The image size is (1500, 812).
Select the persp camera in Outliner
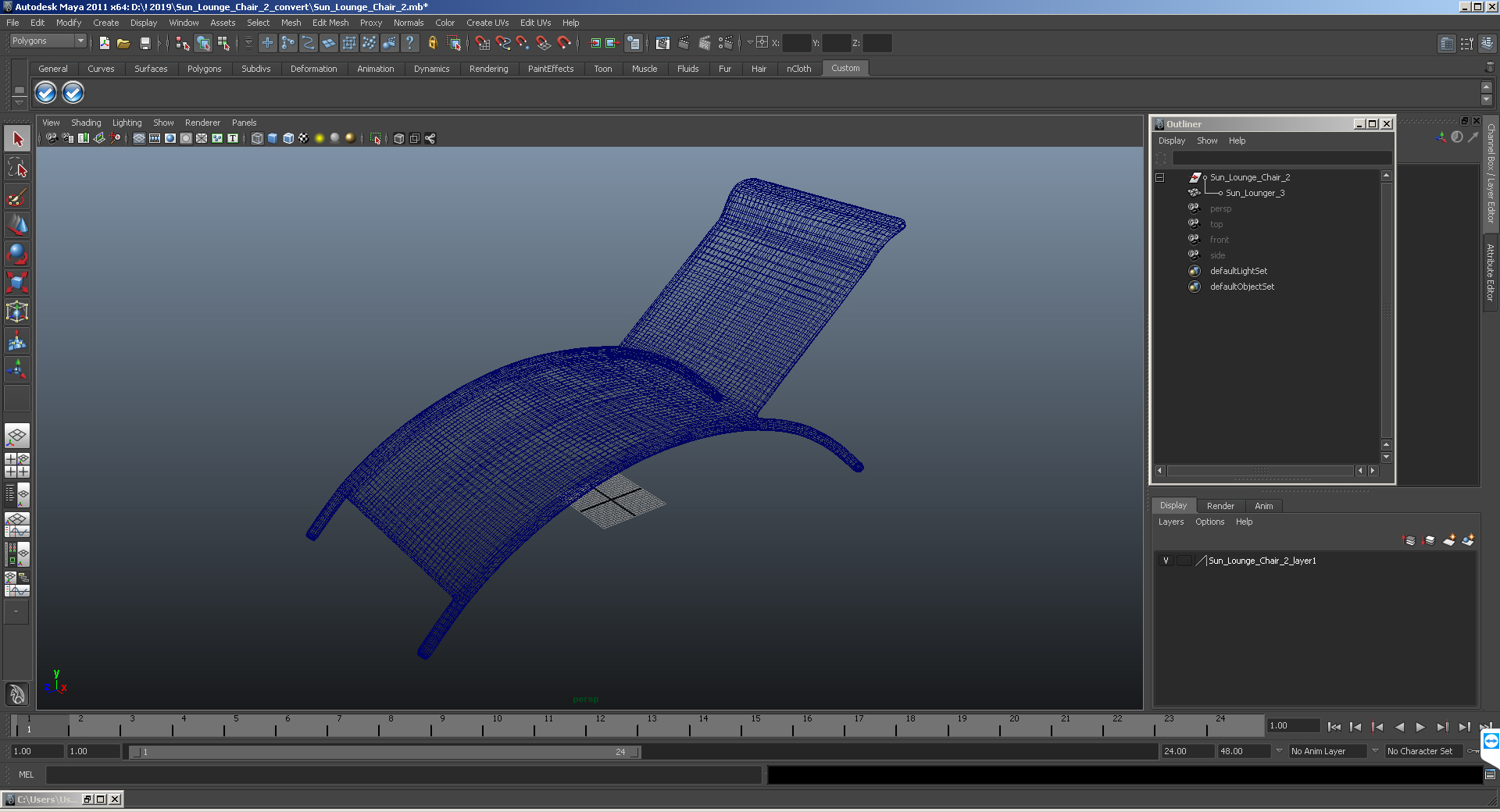coord(1220,208)
